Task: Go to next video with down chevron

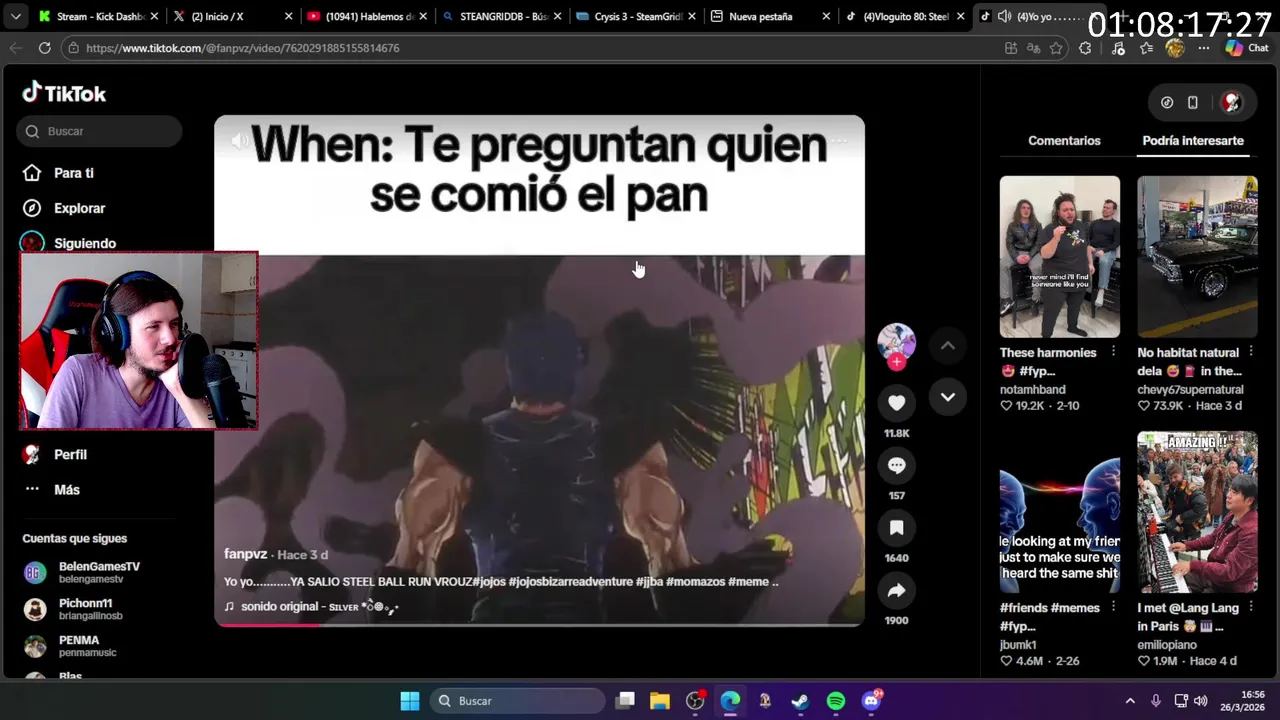Action: [x=947, y=397]
